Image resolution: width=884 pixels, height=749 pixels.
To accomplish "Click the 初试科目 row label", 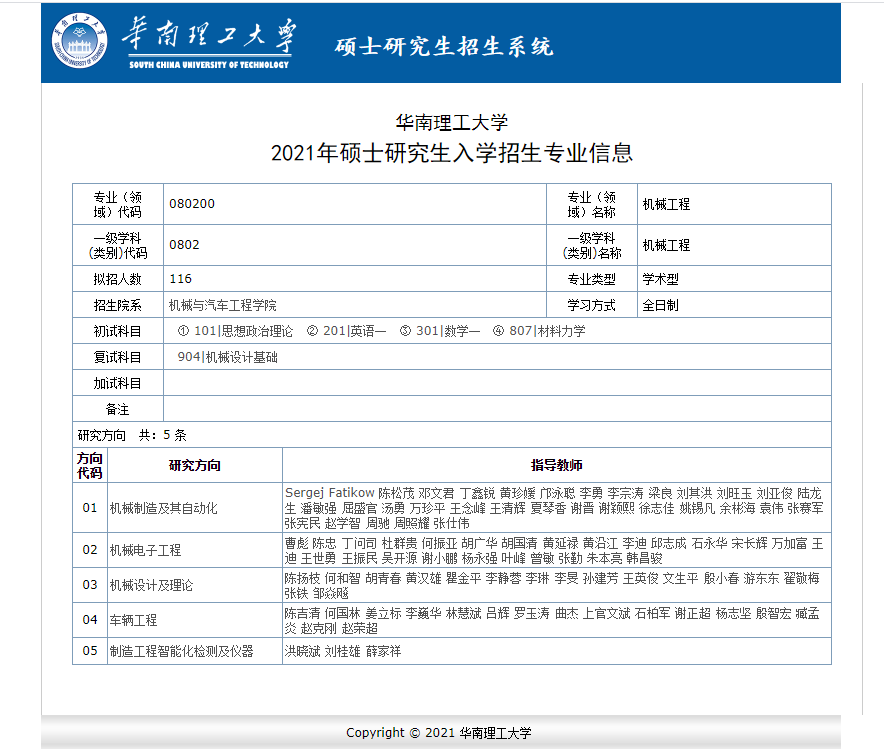I will tap(117, 331).
